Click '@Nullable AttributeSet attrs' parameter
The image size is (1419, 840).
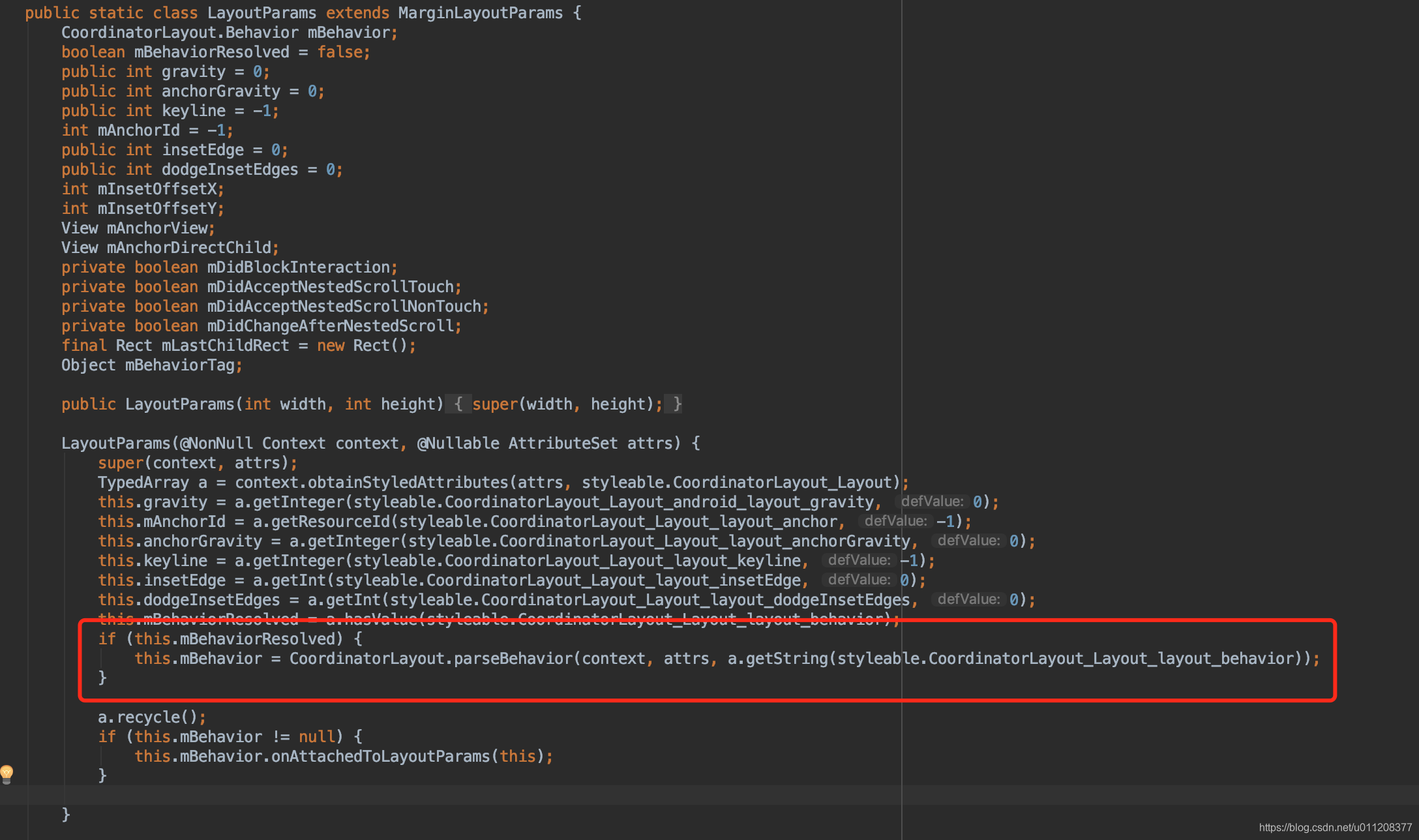click(545, 443)
